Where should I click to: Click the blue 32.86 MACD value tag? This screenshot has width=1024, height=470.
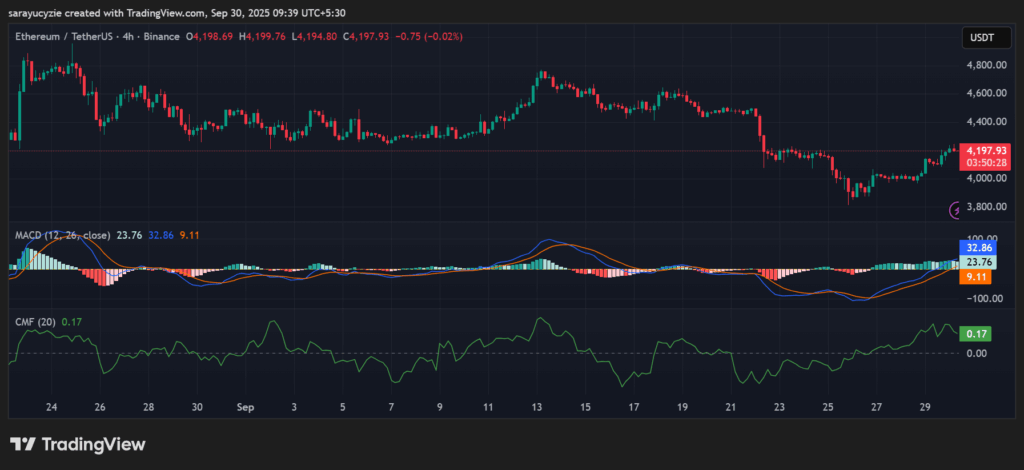(975, 246)
